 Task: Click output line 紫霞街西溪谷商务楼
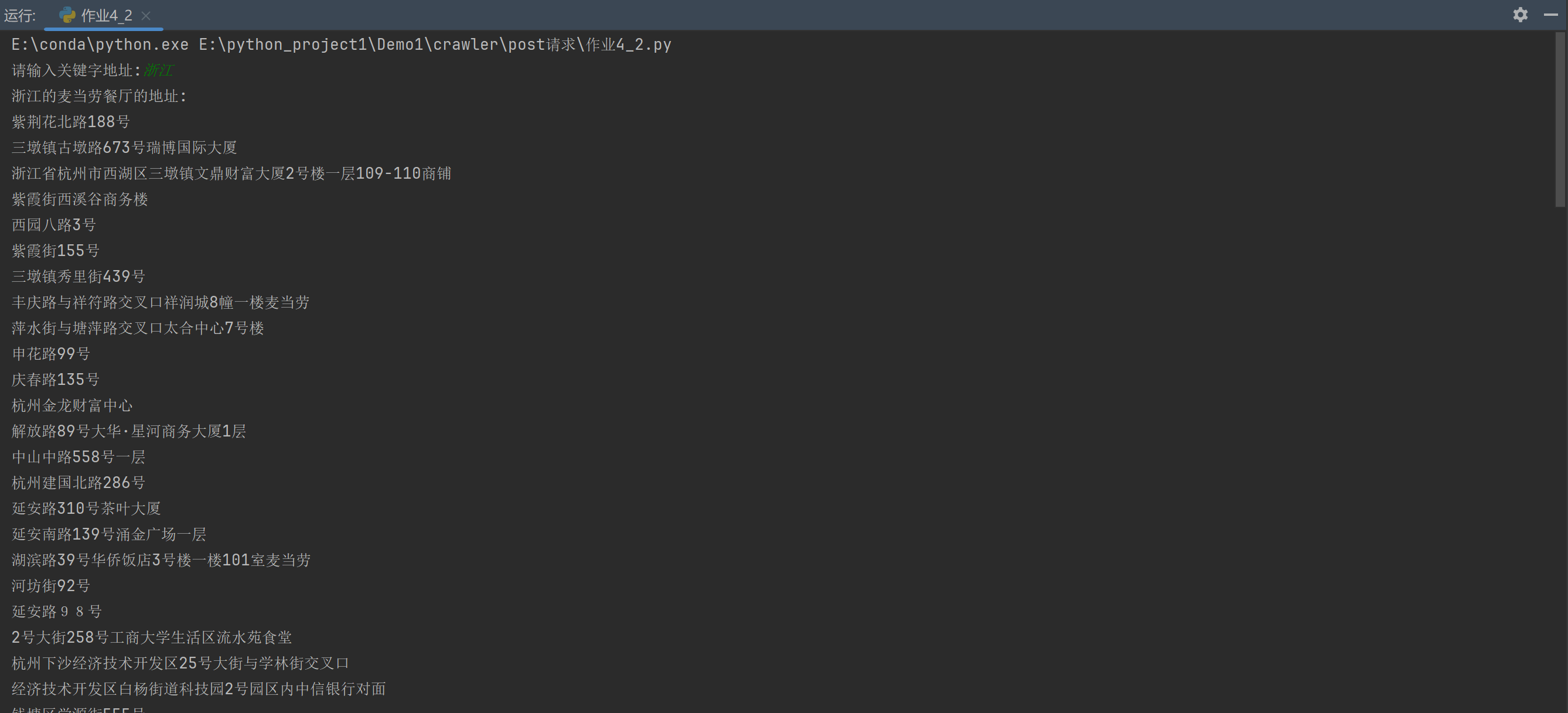tap(80, 200)
